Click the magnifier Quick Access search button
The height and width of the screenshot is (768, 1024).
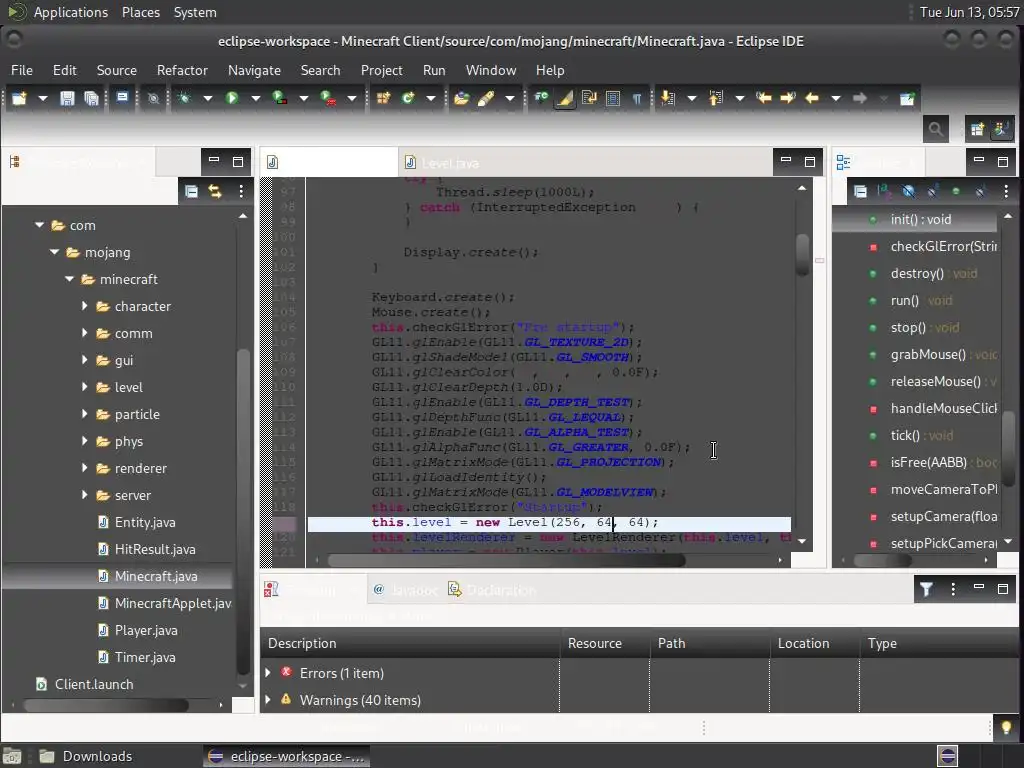(936, 129)
